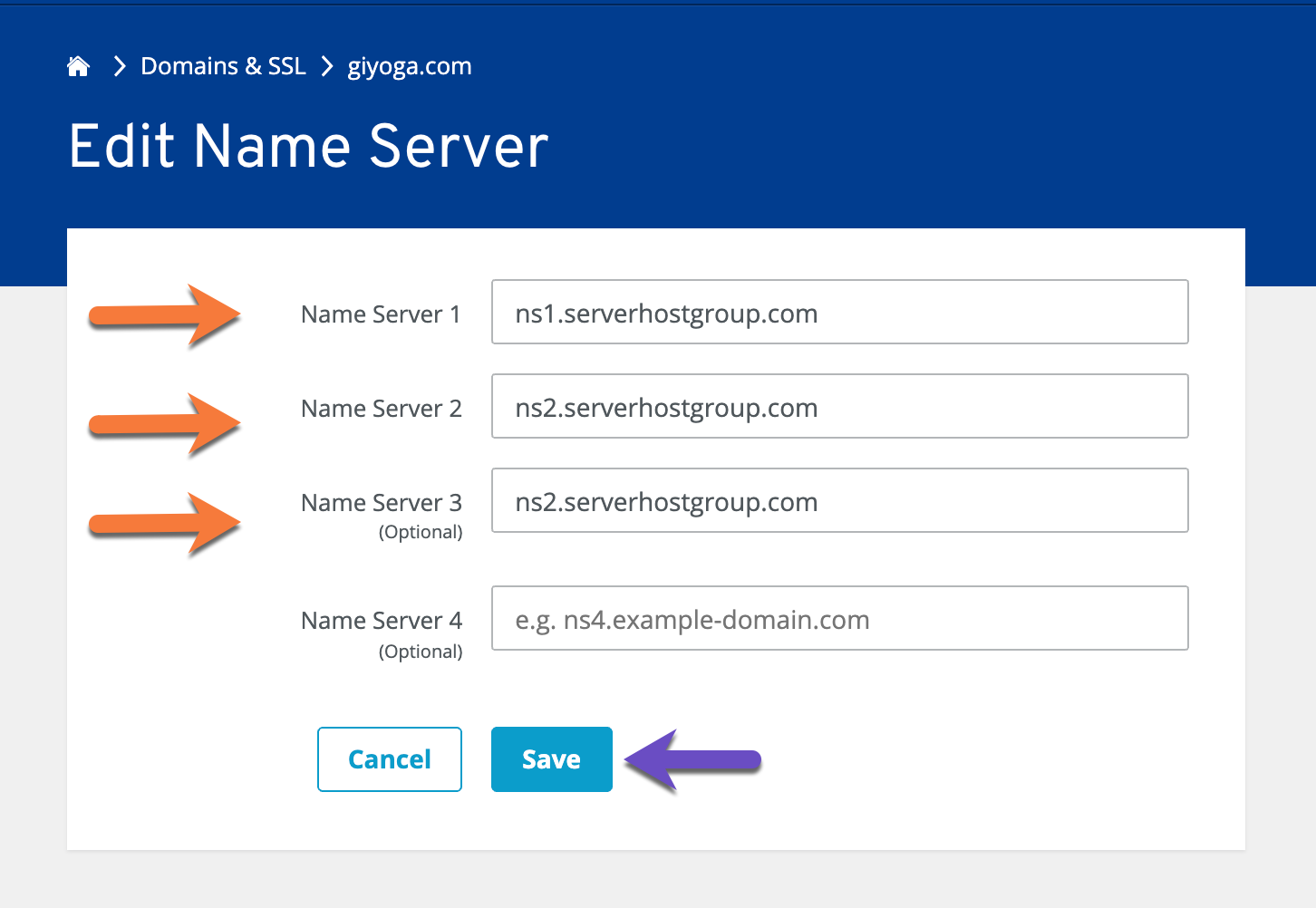Click the orange arrow pointing to Name Server 1

165,316
